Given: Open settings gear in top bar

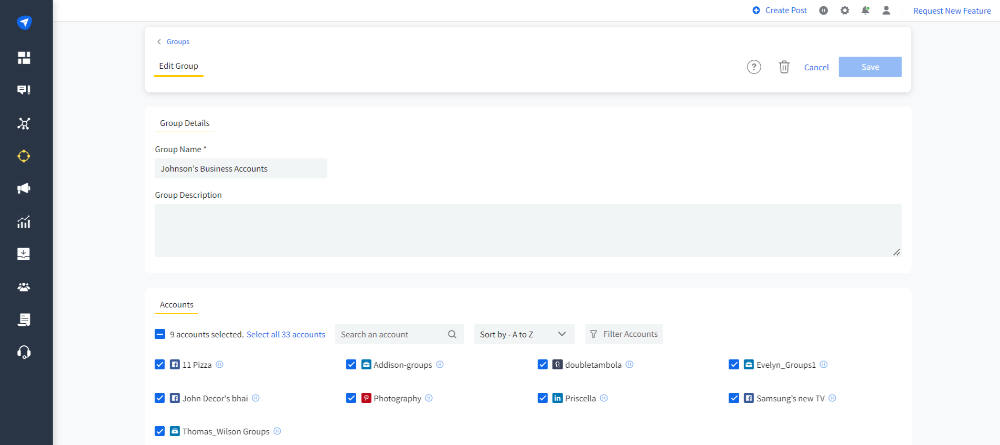Looking at the screenshot, I should pos(844,11).
